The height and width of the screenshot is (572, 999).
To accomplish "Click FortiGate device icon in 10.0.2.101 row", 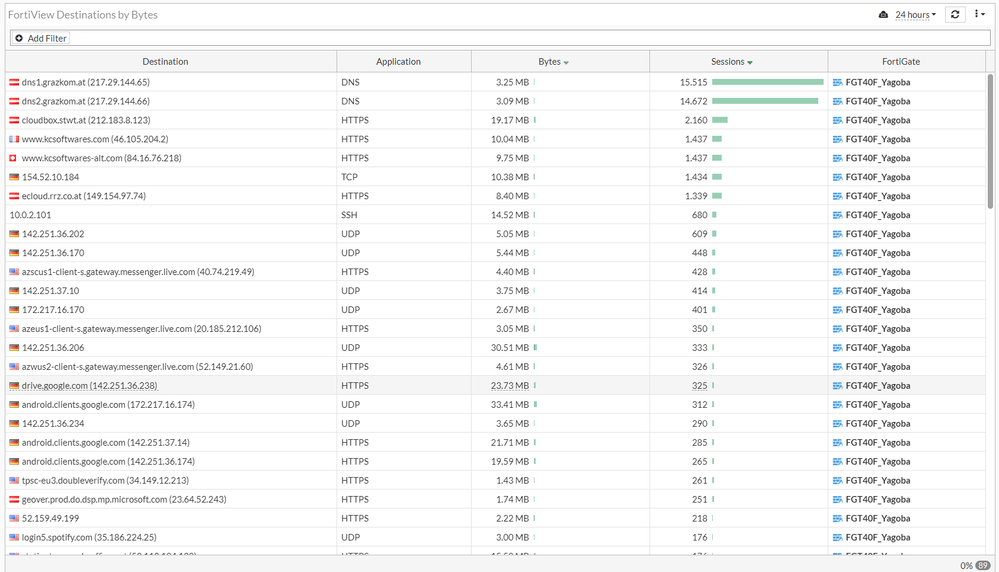I will tap(838, 215).
